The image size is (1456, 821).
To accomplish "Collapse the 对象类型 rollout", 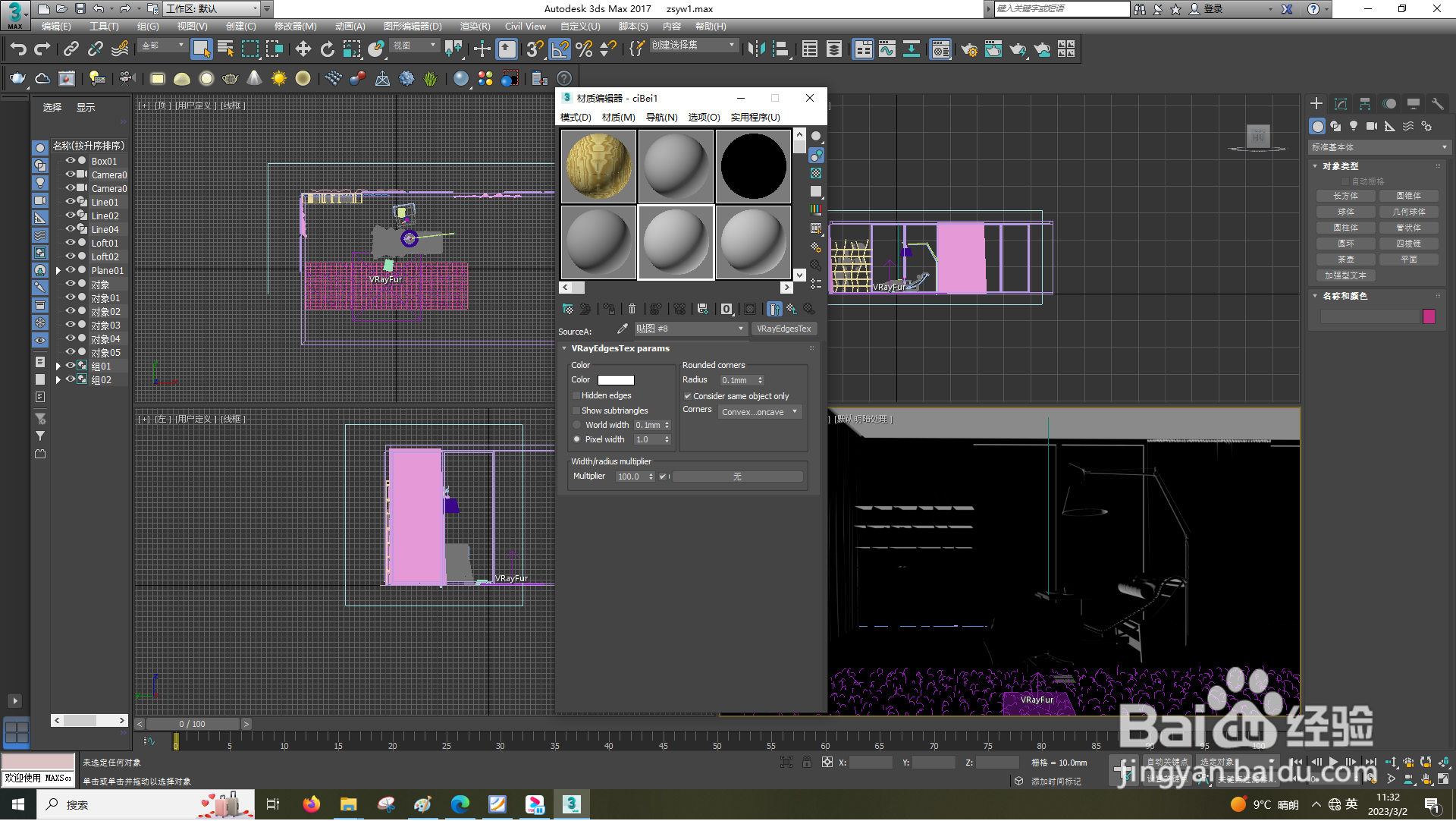I will click(1315, 166).
